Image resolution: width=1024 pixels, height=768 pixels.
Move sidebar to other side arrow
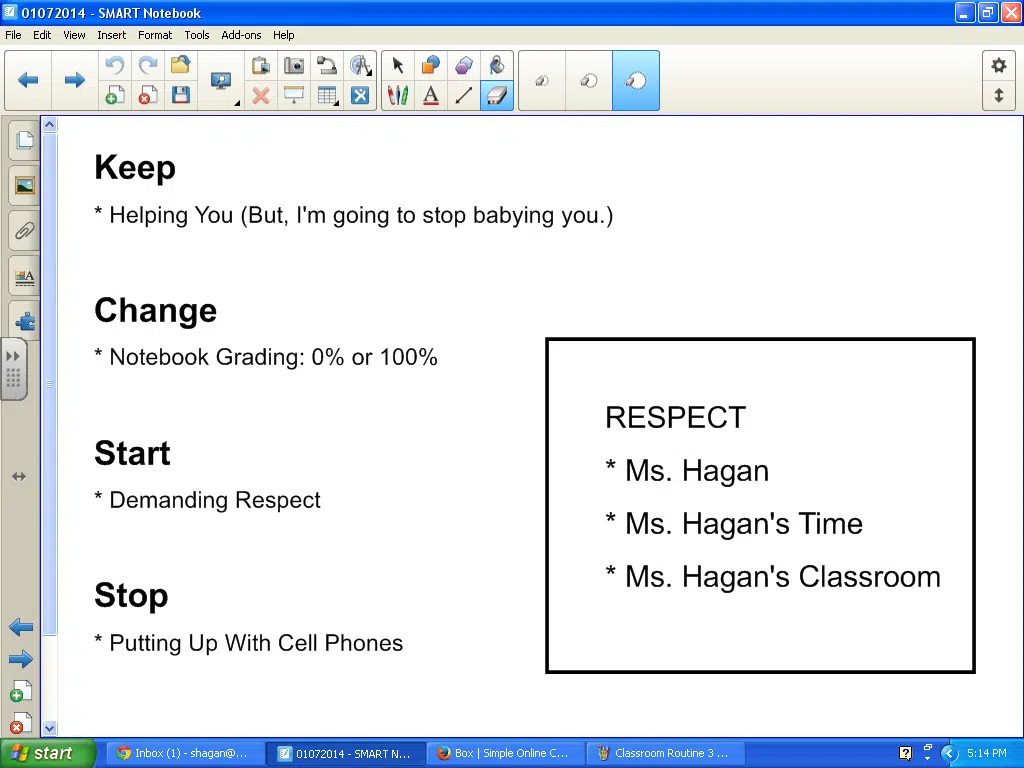18,477
